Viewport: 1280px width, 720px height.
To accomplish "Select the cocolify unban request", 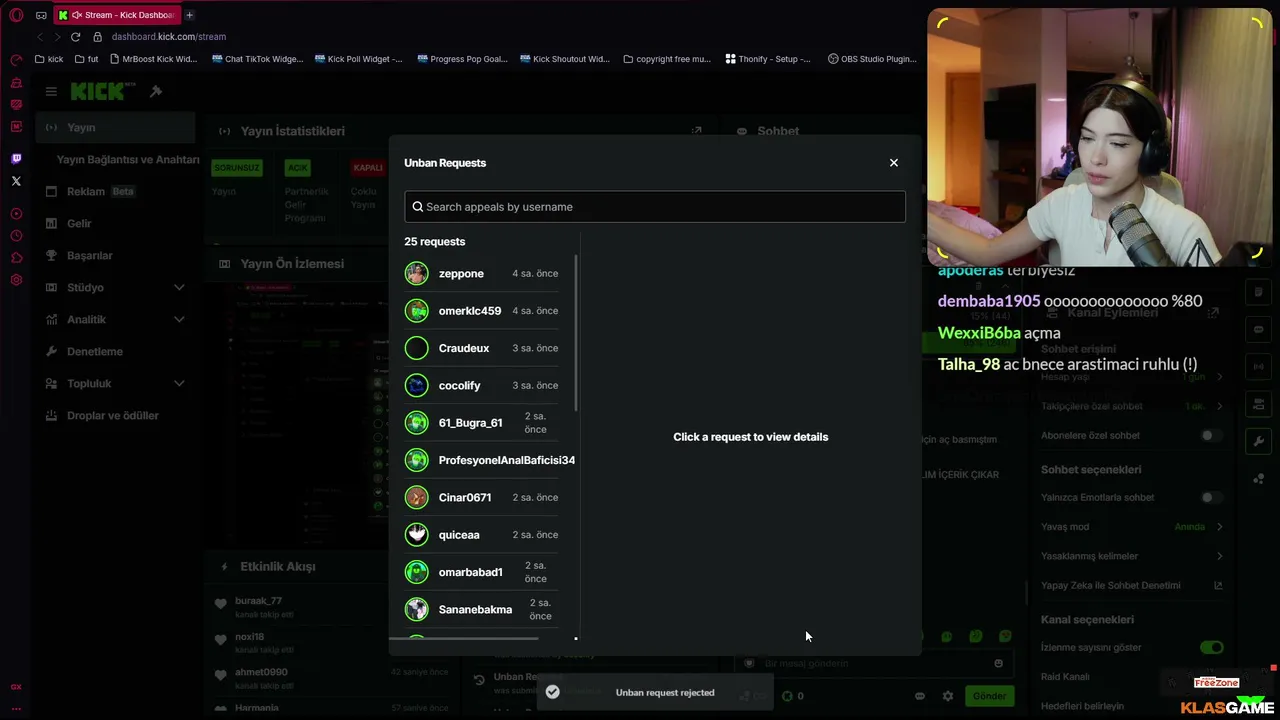I will tap(482, 386).
